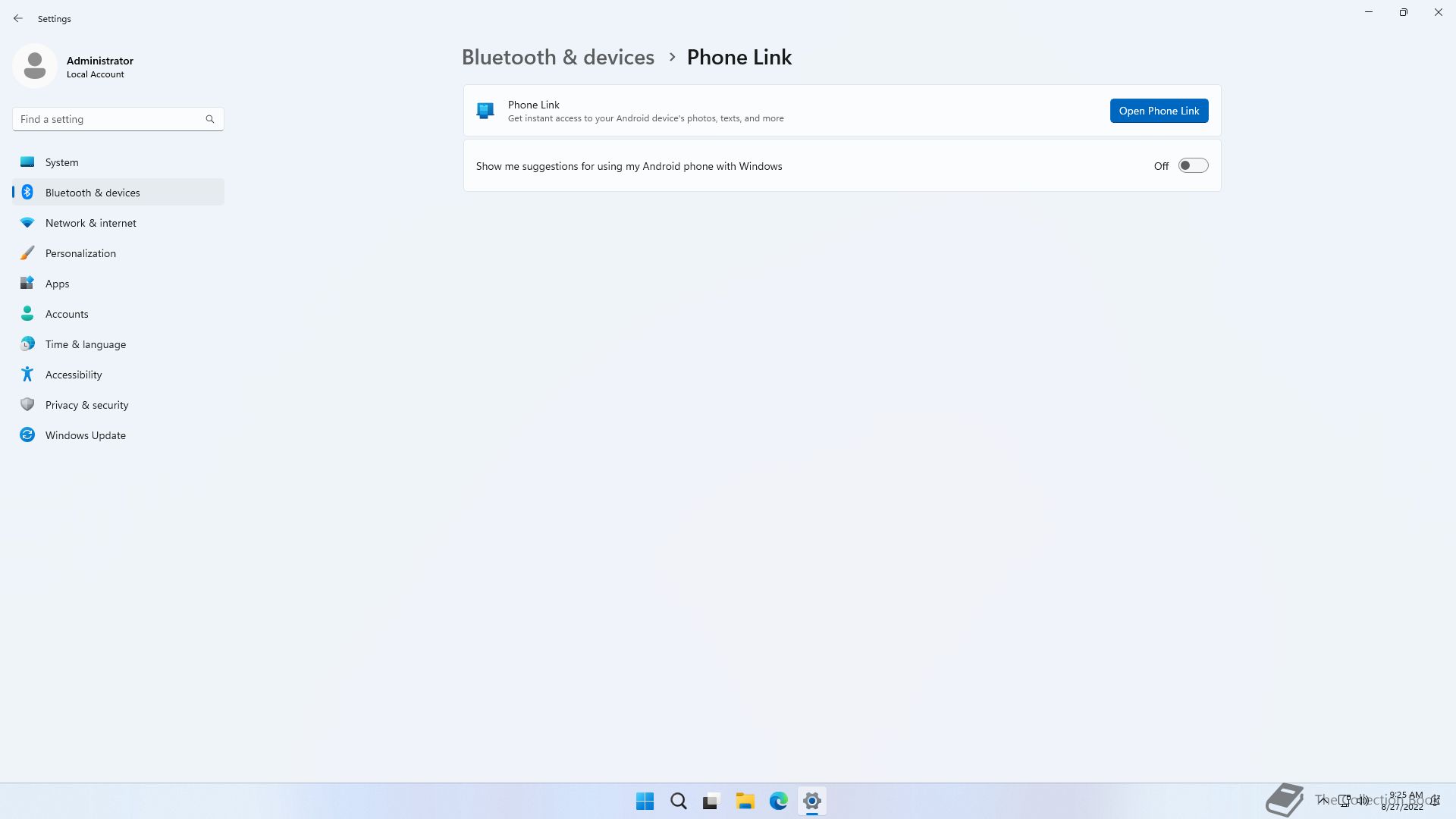The image size is (1456, 819).
Task: Select the Personalization menu item
Action: coord(80,253)
